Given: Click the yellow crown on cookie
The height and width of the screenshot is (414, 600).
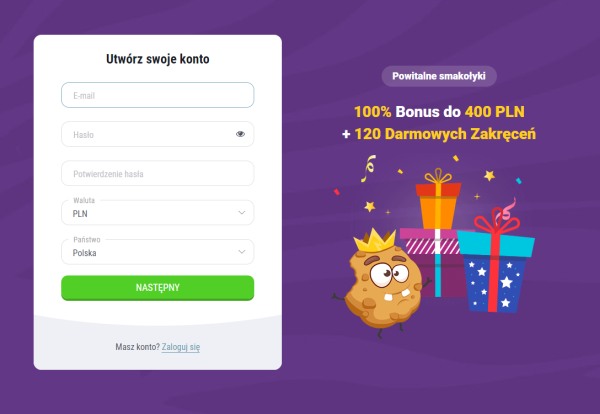Looking at the screenshot, I should point(375,240).
